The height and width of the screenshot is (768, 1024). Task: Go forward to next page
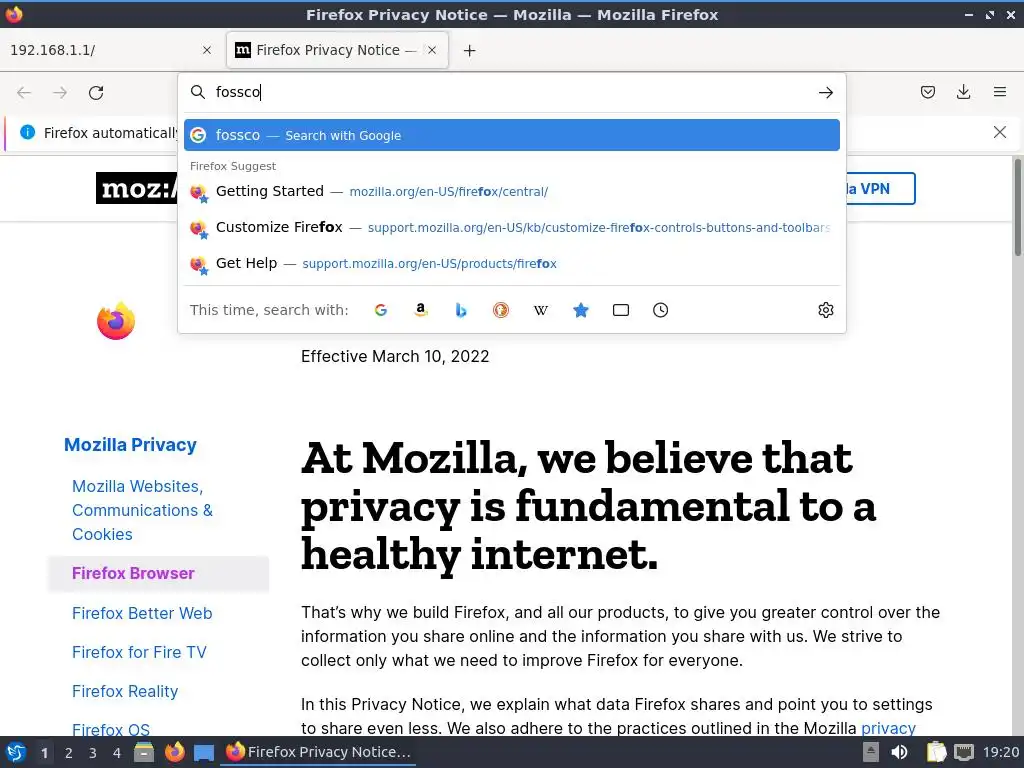coord(60,93)
